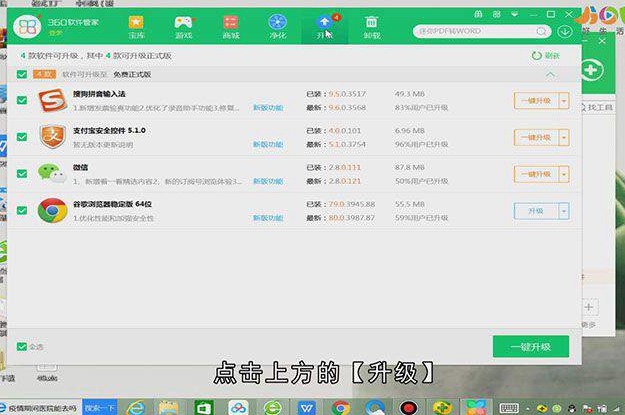
Task: Collapse the 免费正式版 group chevron
Action: [x=550, y=75]
